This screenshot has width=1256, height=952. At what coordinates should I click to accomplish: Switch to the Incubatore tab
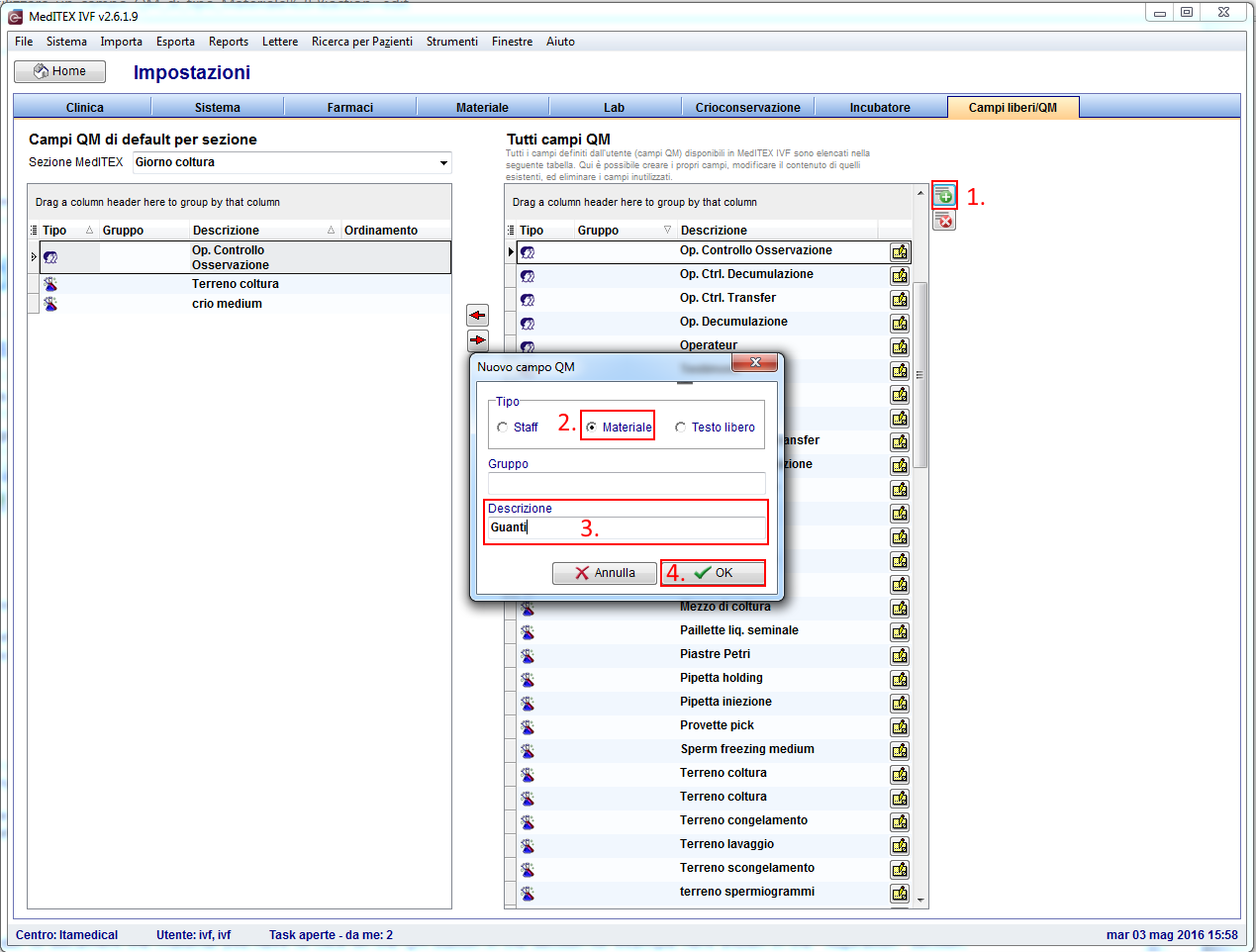[880, 107]
